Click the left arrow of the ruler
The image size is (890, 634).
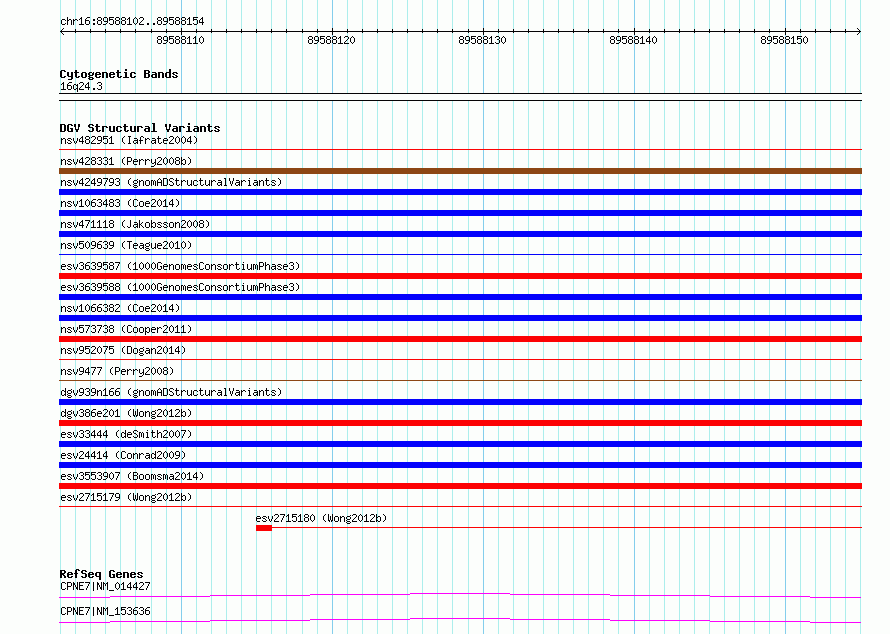(62, 31)
